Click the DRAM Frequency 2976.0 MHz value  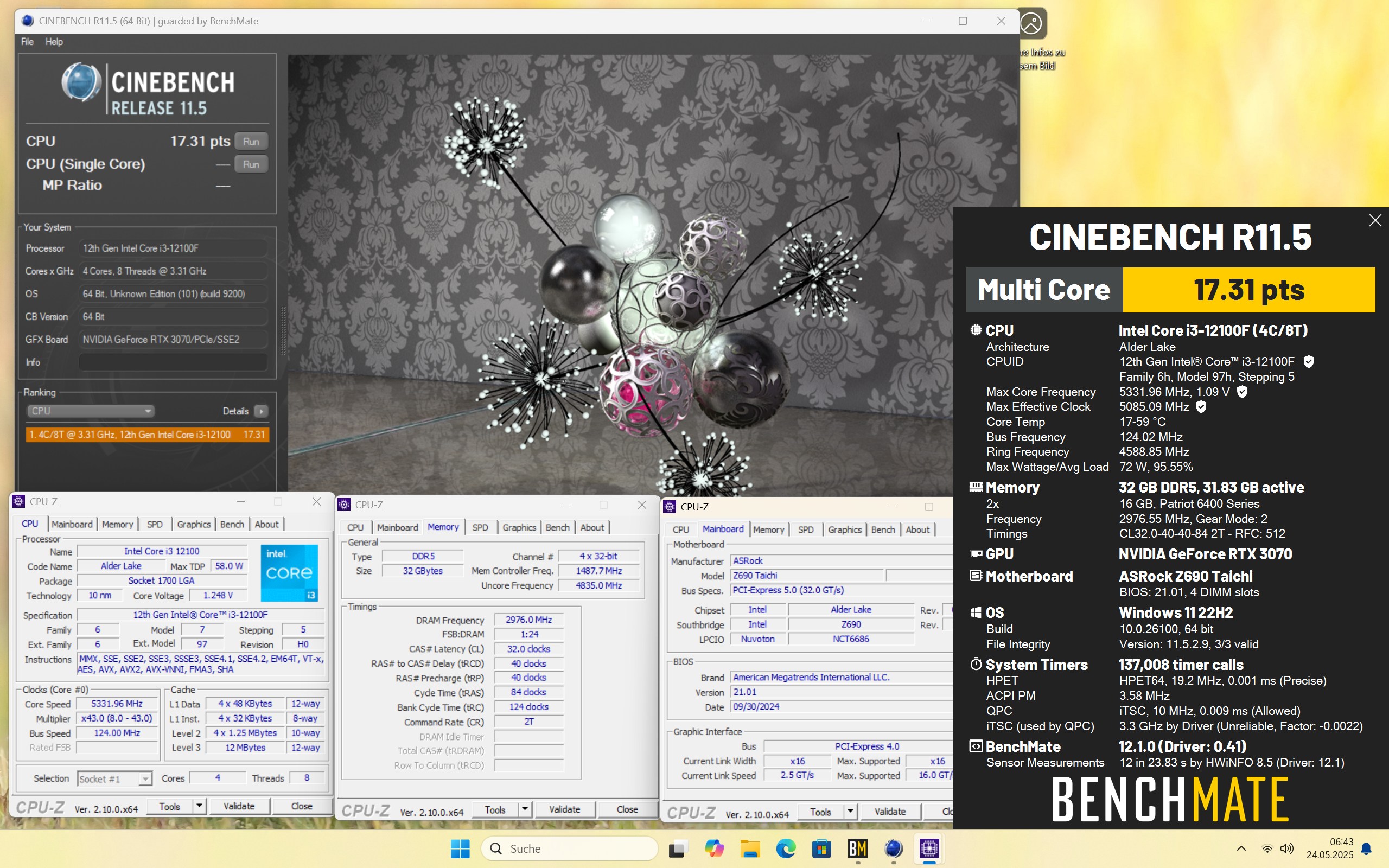point(528,620)
